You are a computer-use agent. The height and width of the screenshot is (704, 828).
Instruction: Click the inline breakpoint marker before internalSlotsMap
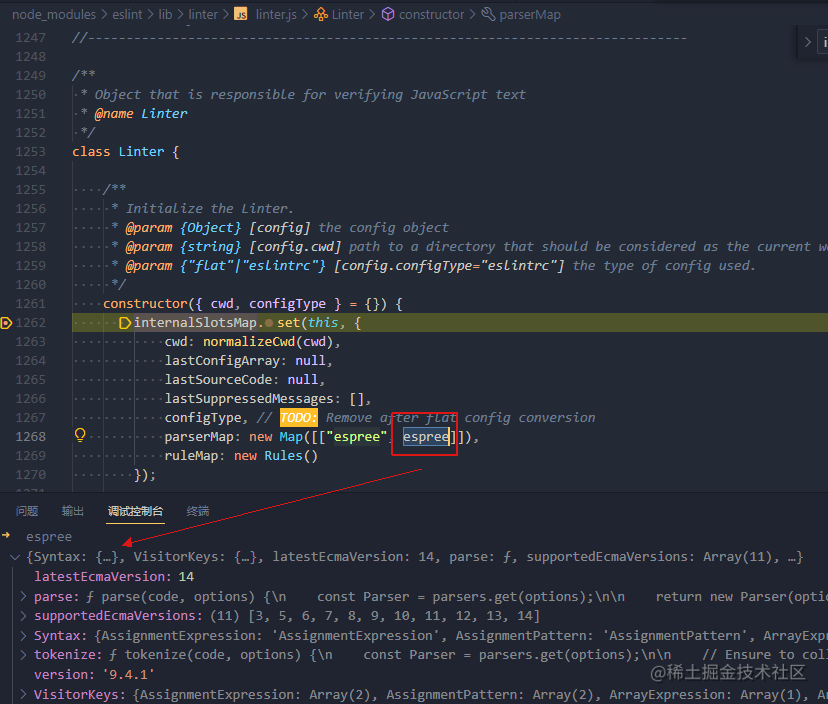(x=125, y=323)
